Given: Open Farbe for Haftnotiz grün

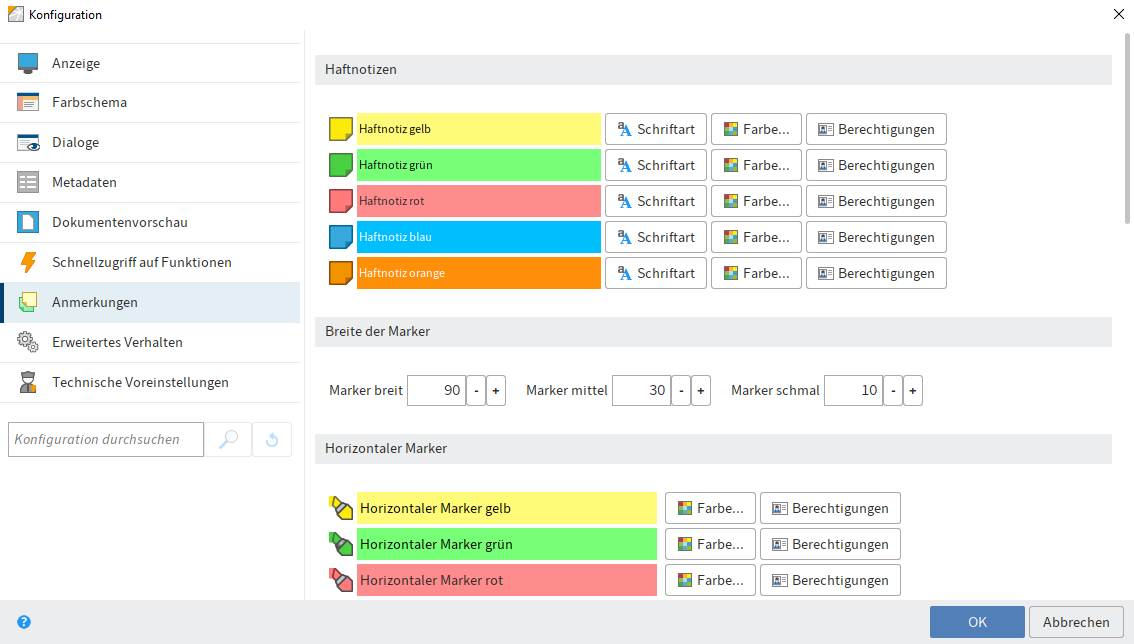Looking at the screenshot, I should (756, 165).
